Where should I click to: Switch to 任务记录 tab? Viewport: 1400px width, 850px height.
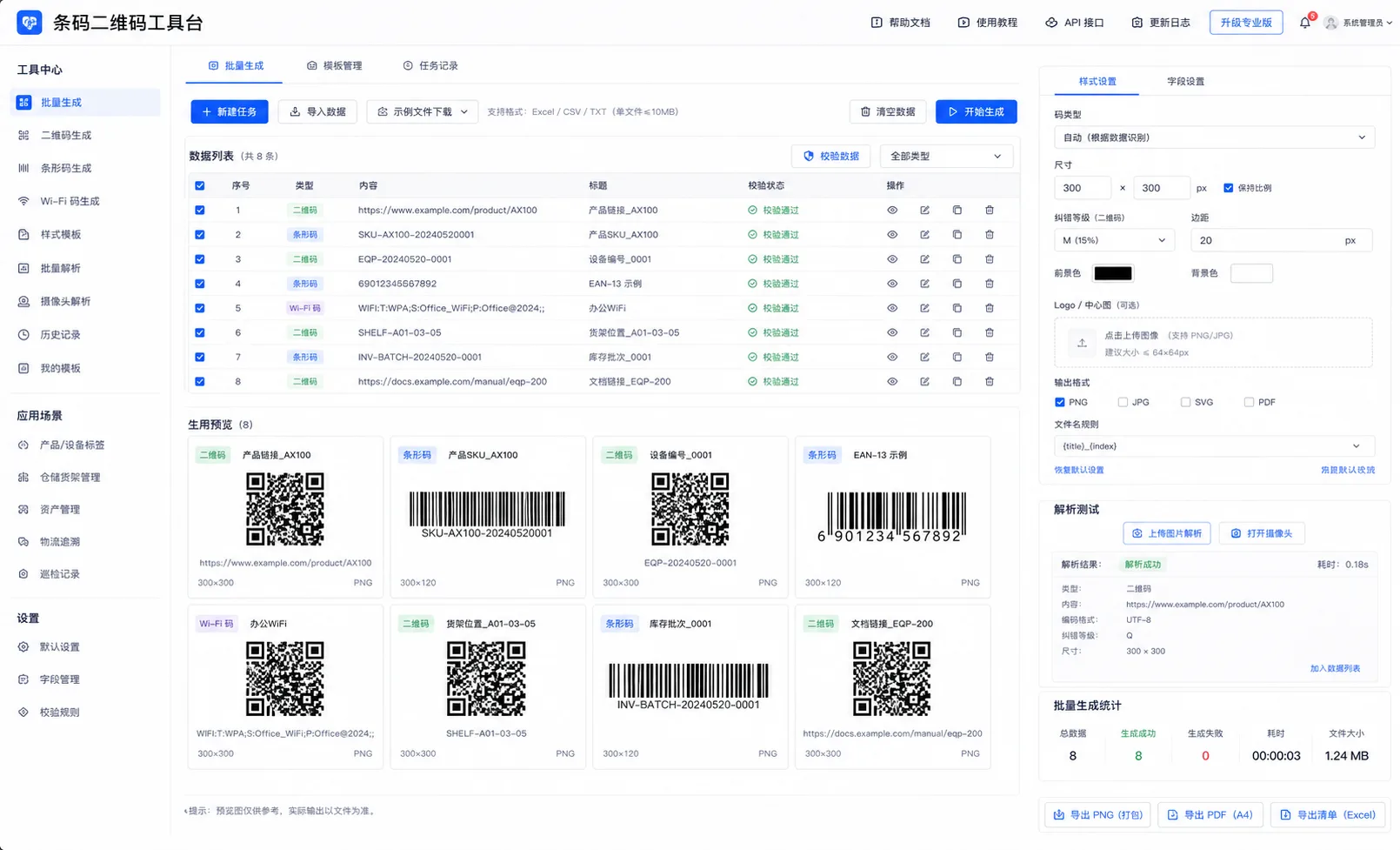(430, 66)
